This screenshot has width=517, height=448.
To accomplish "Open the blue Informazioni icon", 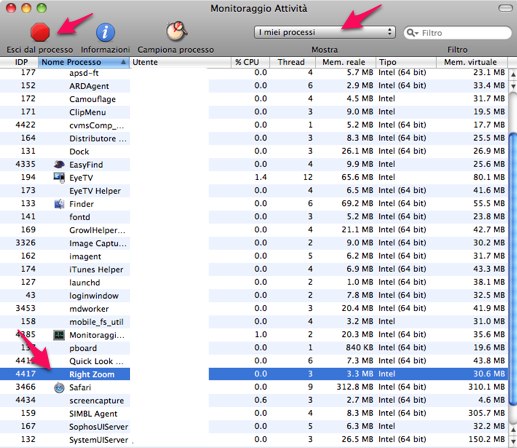I will coord(105,32).
